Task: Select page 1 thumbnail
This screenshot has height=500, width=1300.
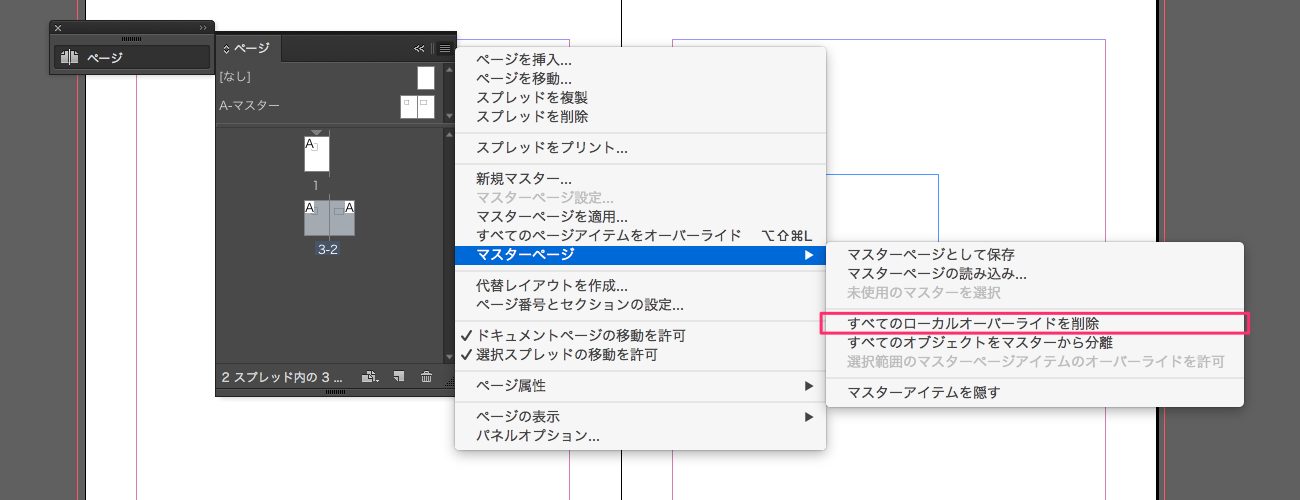Action: point(316,154)
